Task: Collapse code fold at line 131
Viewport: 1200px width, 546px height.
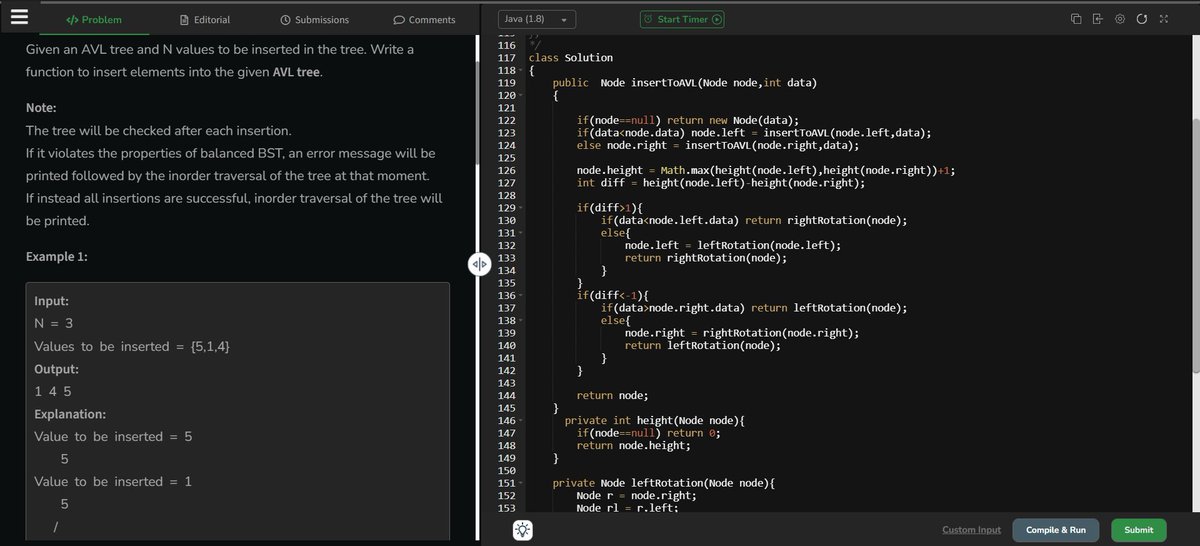Action: pos(523,233)
